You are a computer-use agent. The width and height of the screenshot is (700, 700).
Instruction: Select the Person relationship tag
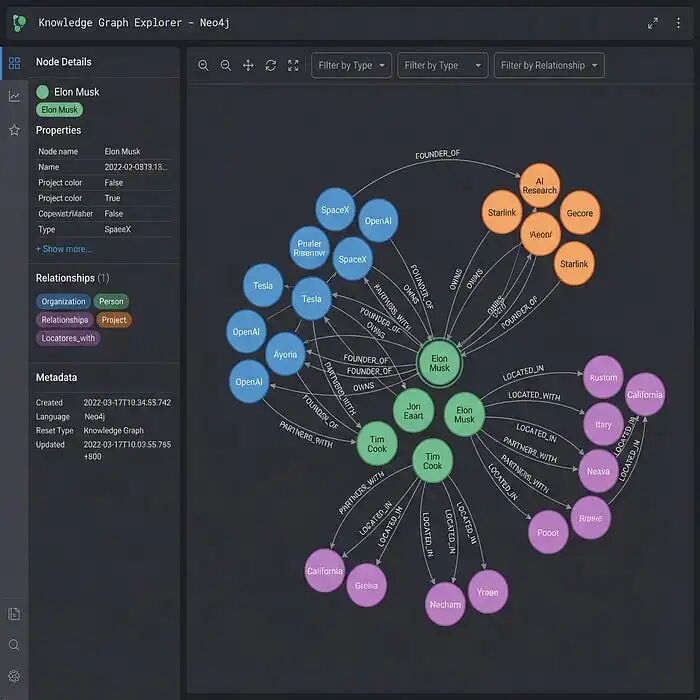point(111,301)
